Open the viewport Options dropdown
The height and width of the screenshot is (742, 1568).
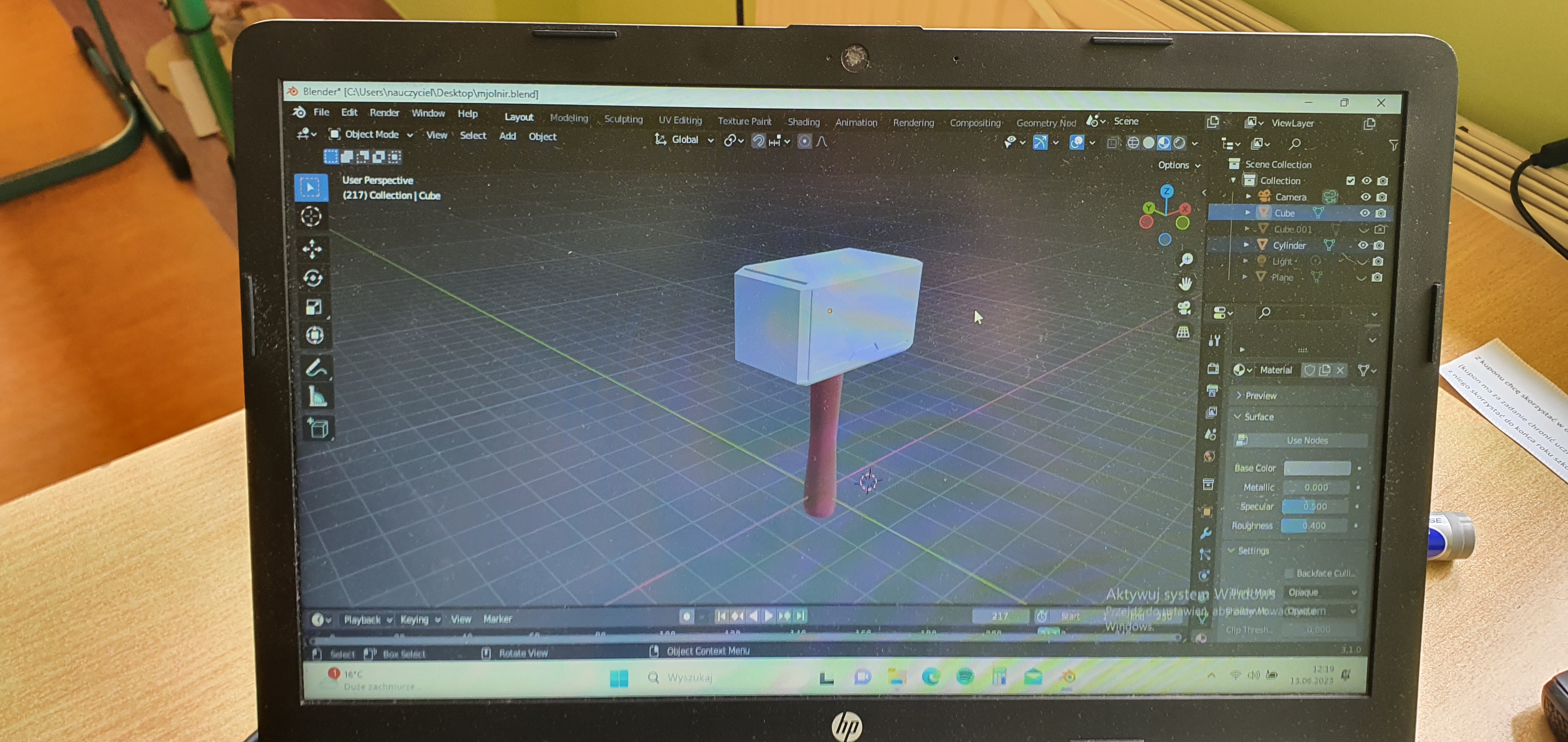point(1179,165)
